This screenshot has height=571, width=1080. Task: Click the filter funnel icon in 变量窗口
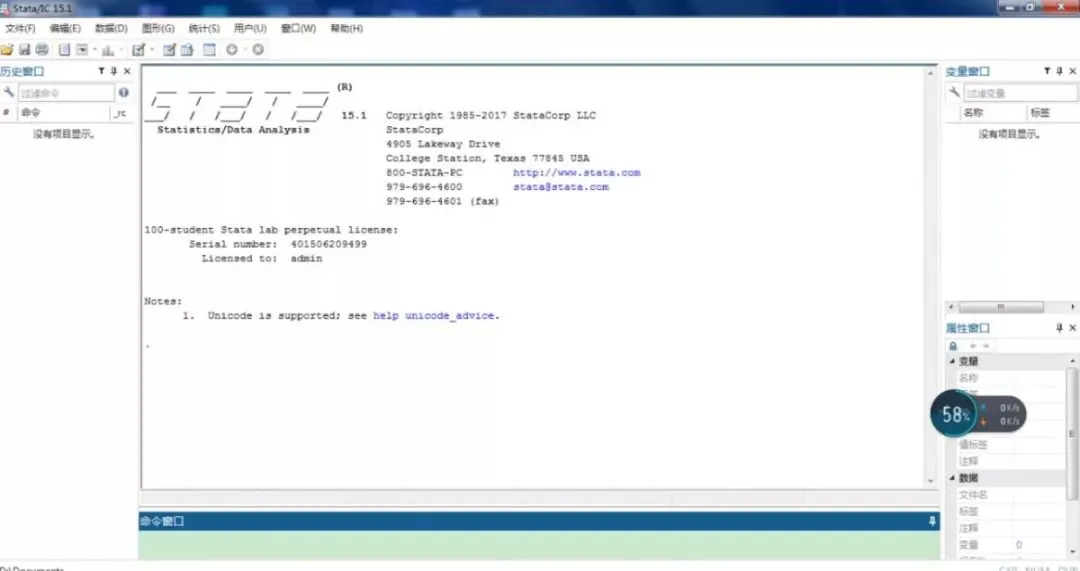[1047, 71]
